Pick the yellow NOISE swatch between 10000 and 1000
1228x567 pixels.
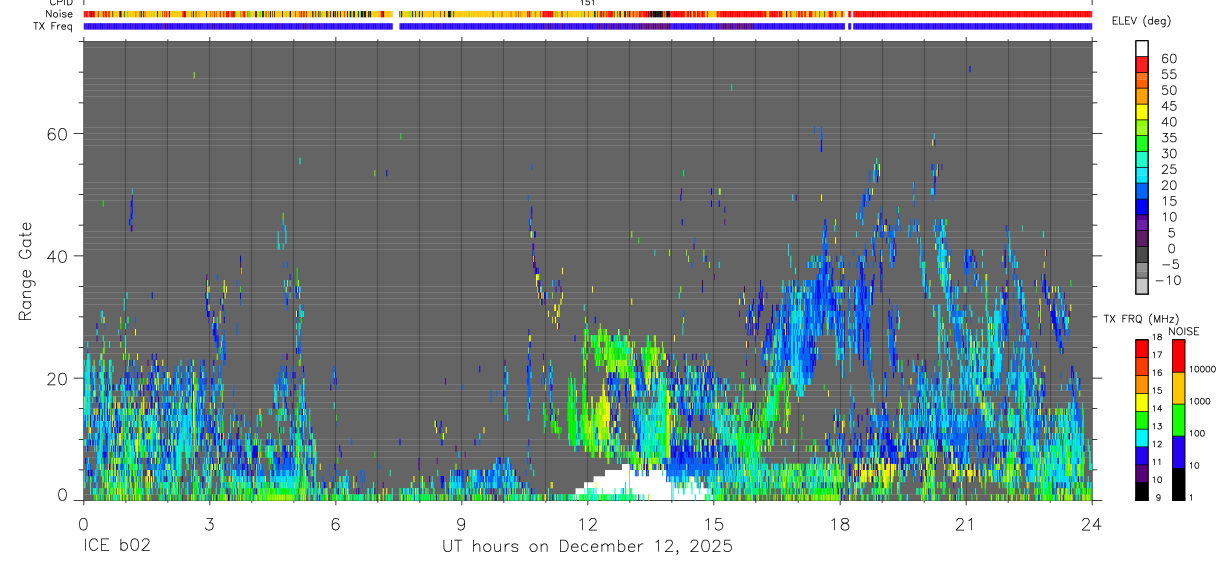1178,387
